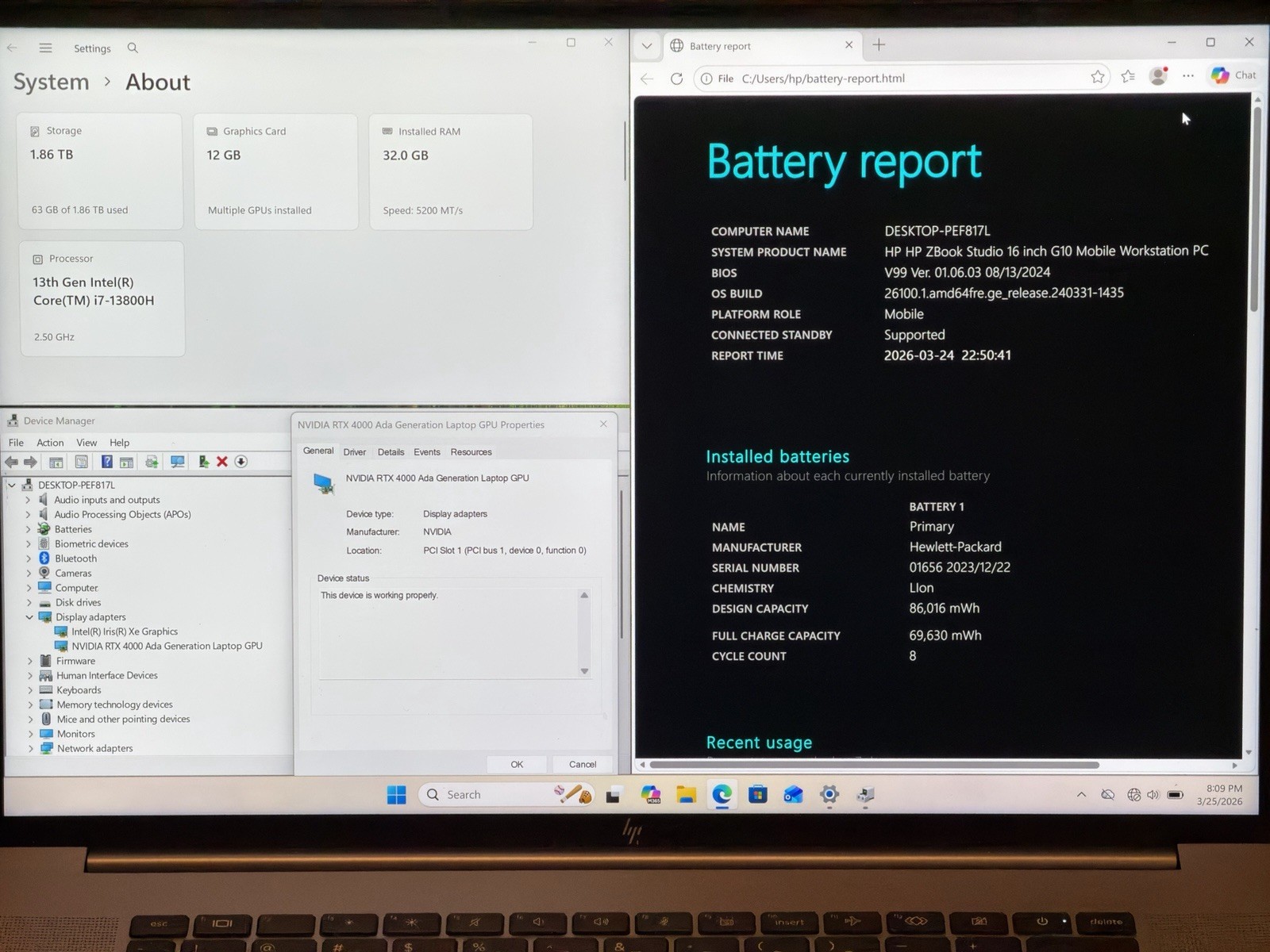Open Edge Settings and more ellipsis
The width and height of the screenshot is (1270, 952).
pyautogui.click(x=1188, y=76)
